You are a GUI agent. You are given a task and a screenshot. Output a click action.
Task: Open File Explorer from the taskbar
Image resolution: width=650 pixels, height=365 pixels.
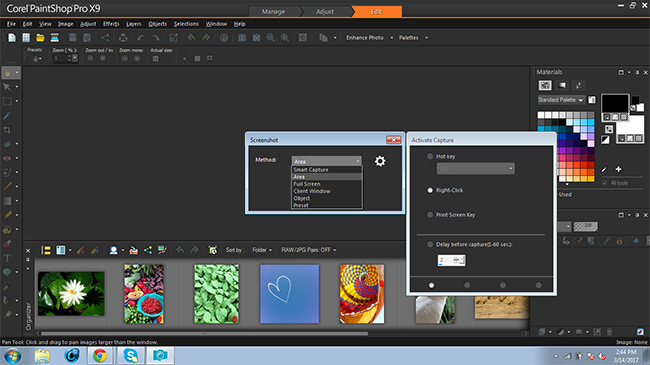coord(42,355)
